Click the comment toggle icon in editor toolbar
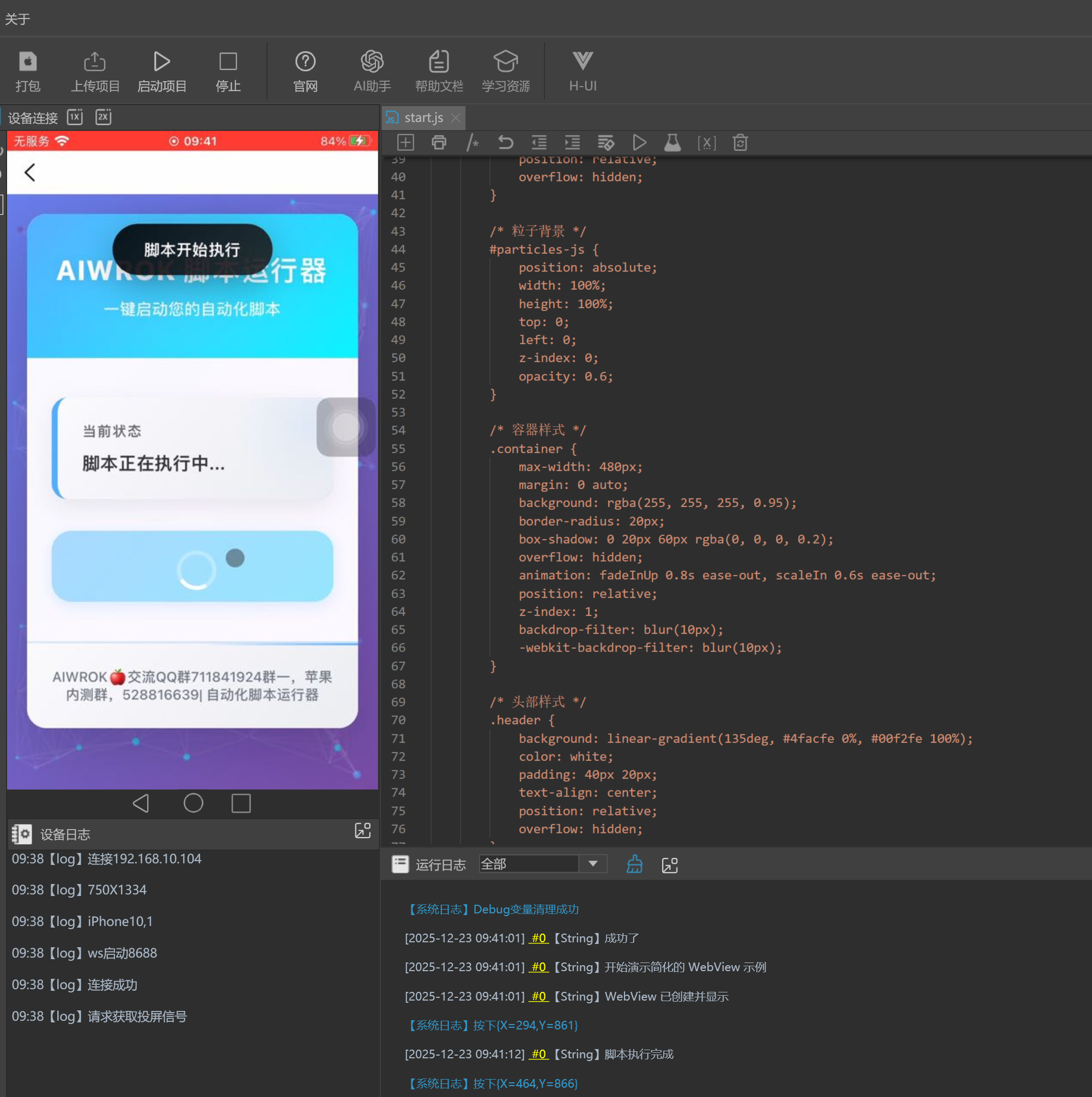This screenshot has width=1092, height=1097. click(472, 143)
